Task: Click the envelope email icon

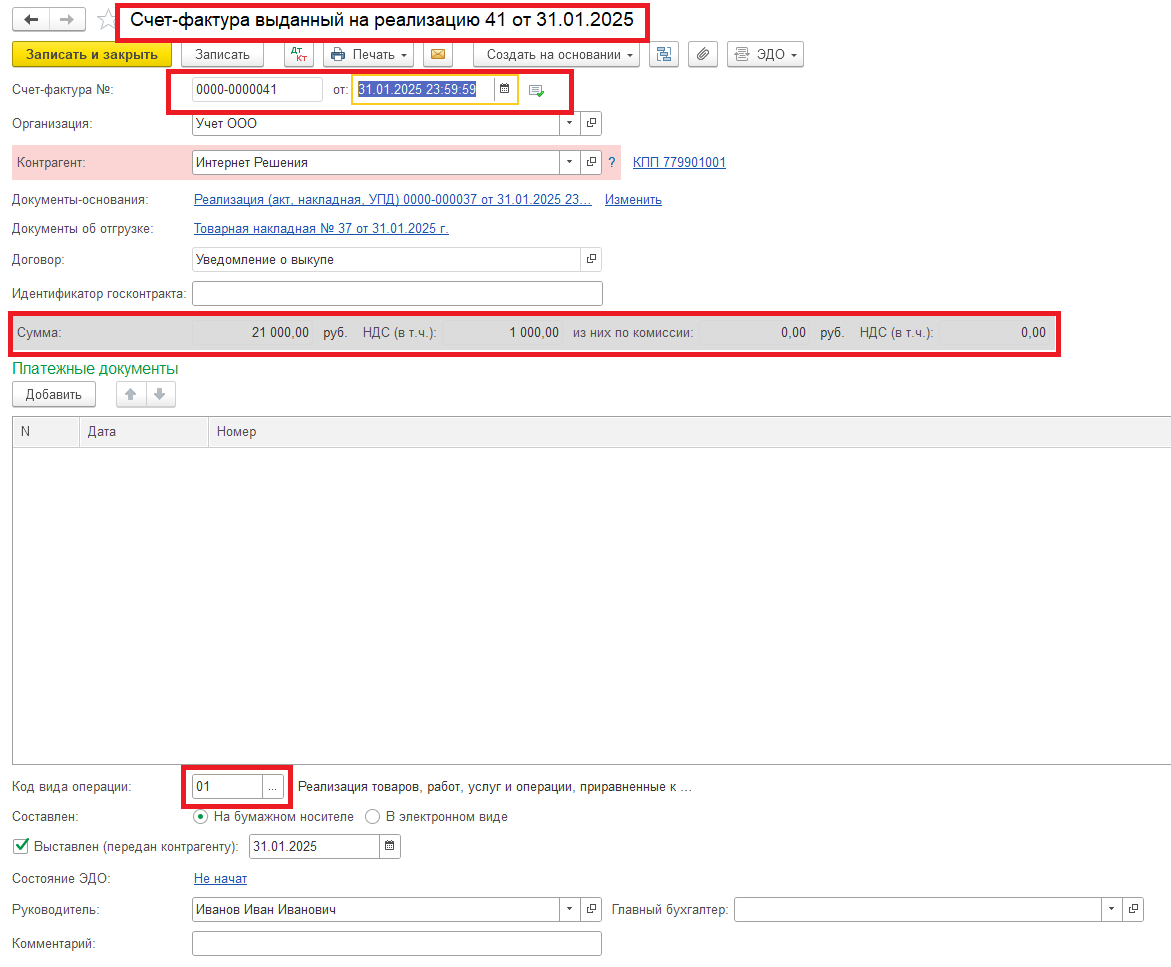Action: [438, 55]
